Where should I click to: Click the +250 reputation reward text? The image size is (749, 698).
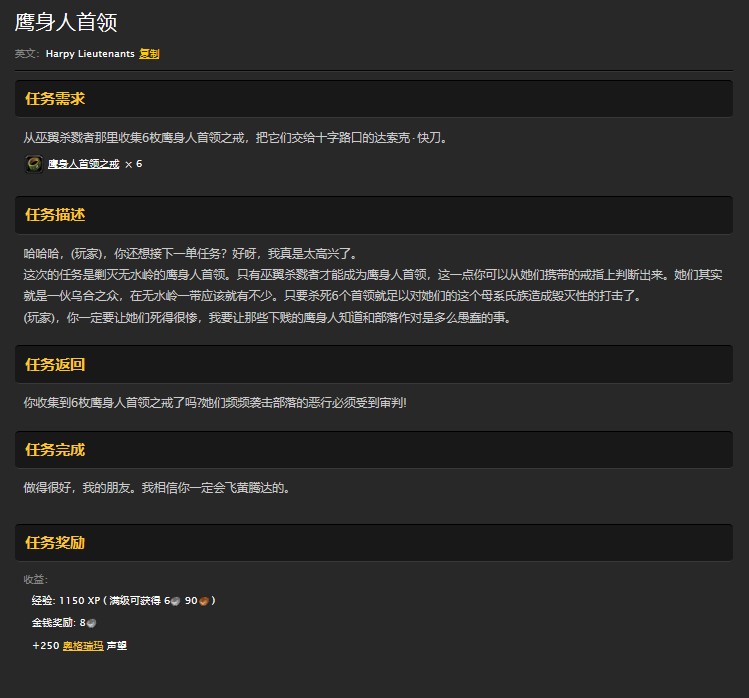pyautogui.click(x=46, y=646)
